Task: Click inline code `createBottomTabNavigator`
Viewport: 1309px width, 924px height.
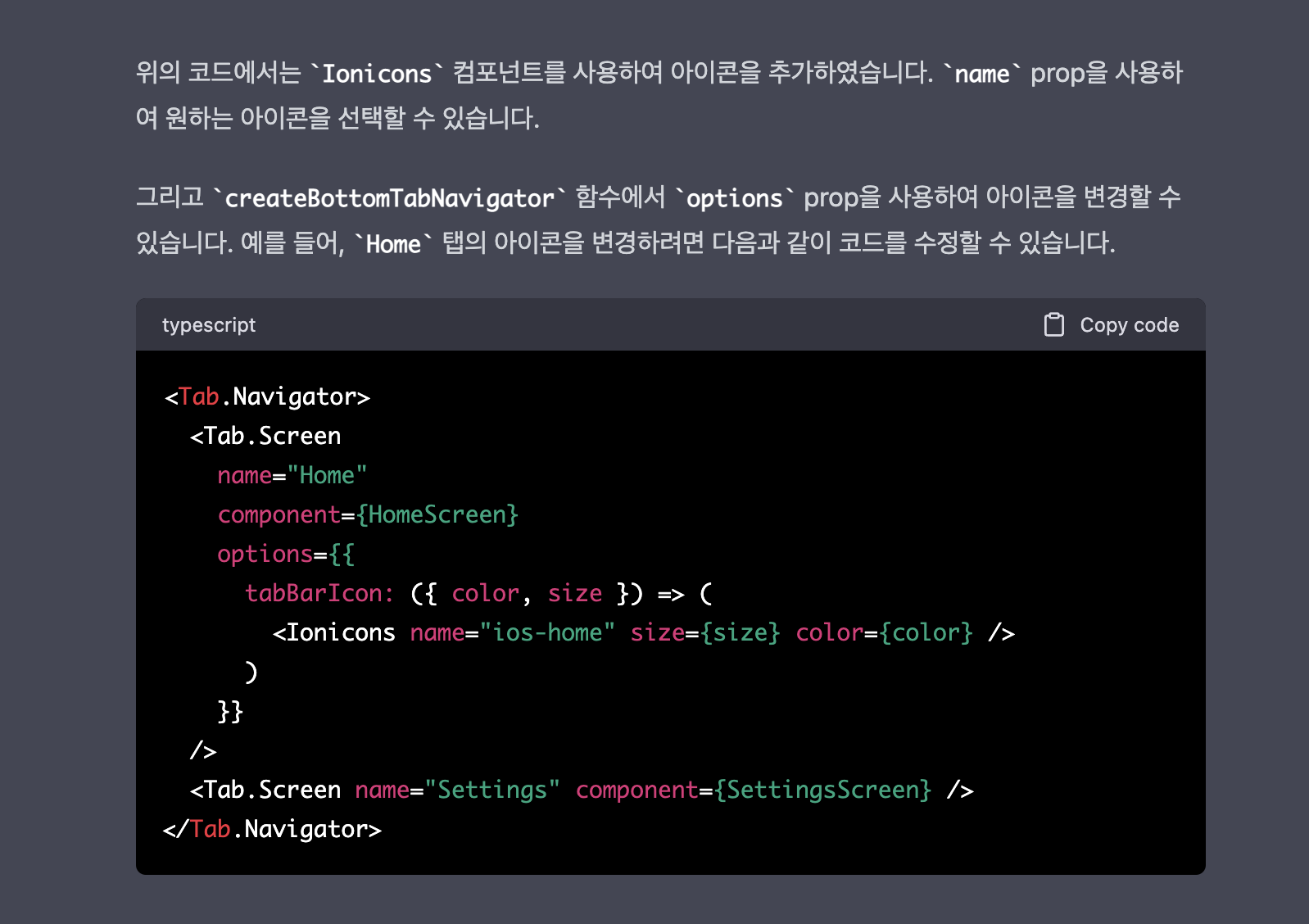Action: point(390,198)
